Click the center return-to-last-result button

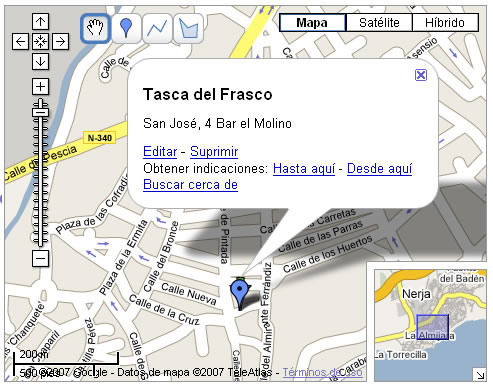(40, 42)
